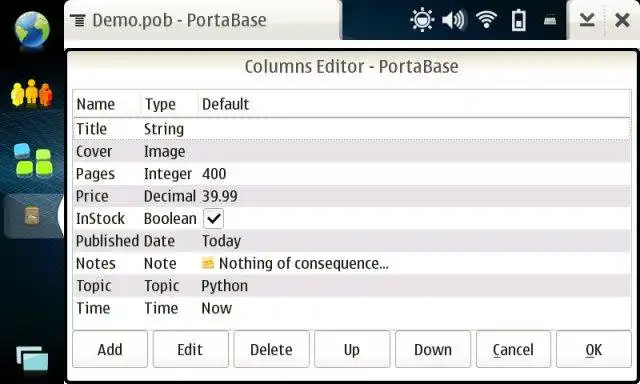Select the PortaBase task switcher icon

tap(32, 215)
